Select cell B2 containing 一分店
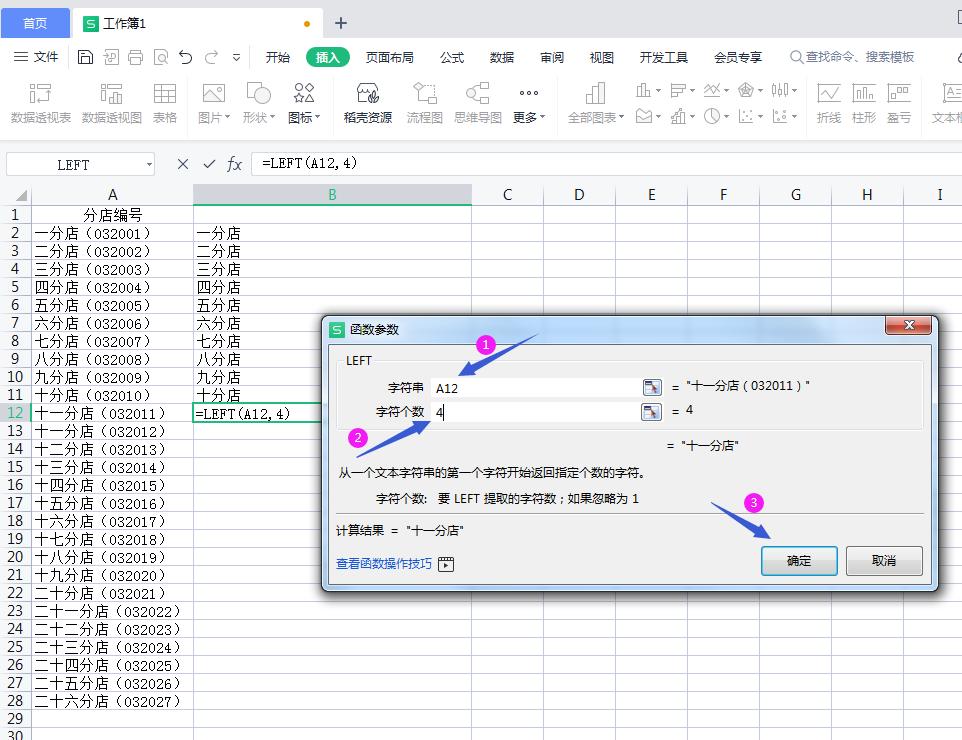The image size is (962, 740). tap(332, 233)
